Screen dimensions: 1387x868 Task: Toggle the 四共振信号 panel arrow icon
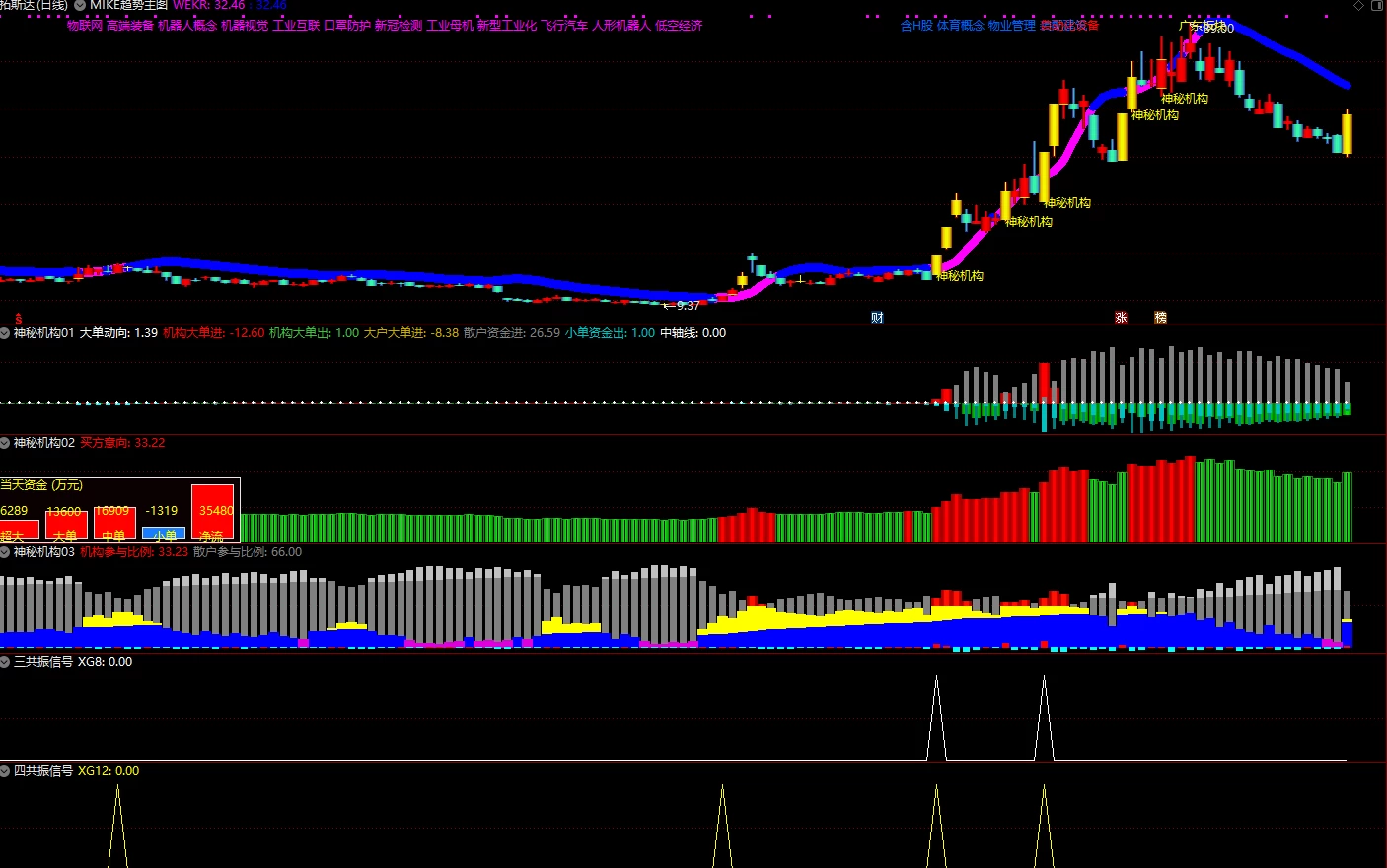(5, 771)
